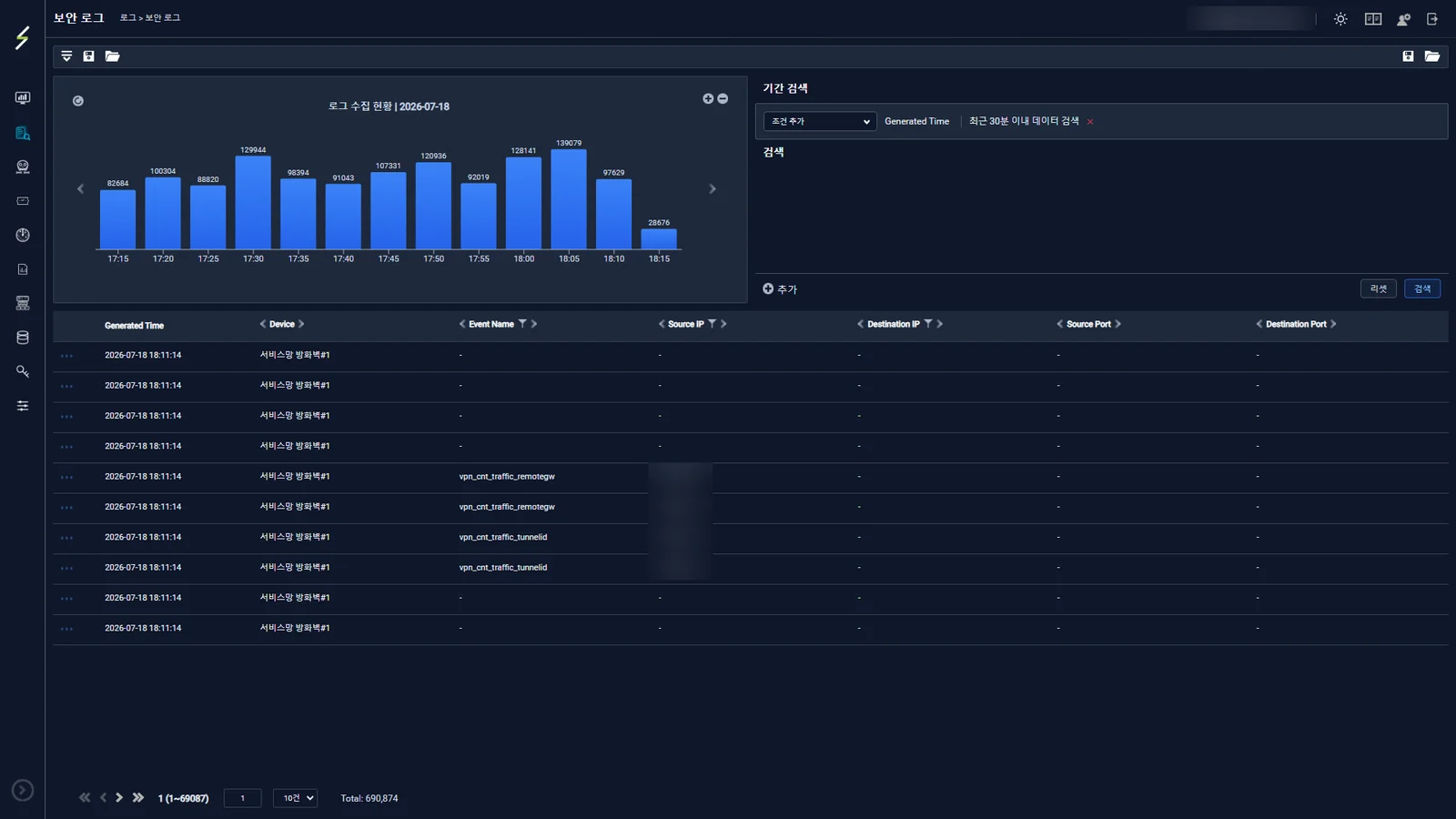Click the 18:05 chart bar
Image resolution: width=1456 pixels, height=819 pixels.
pyautogui.click(x=569, y=199)
